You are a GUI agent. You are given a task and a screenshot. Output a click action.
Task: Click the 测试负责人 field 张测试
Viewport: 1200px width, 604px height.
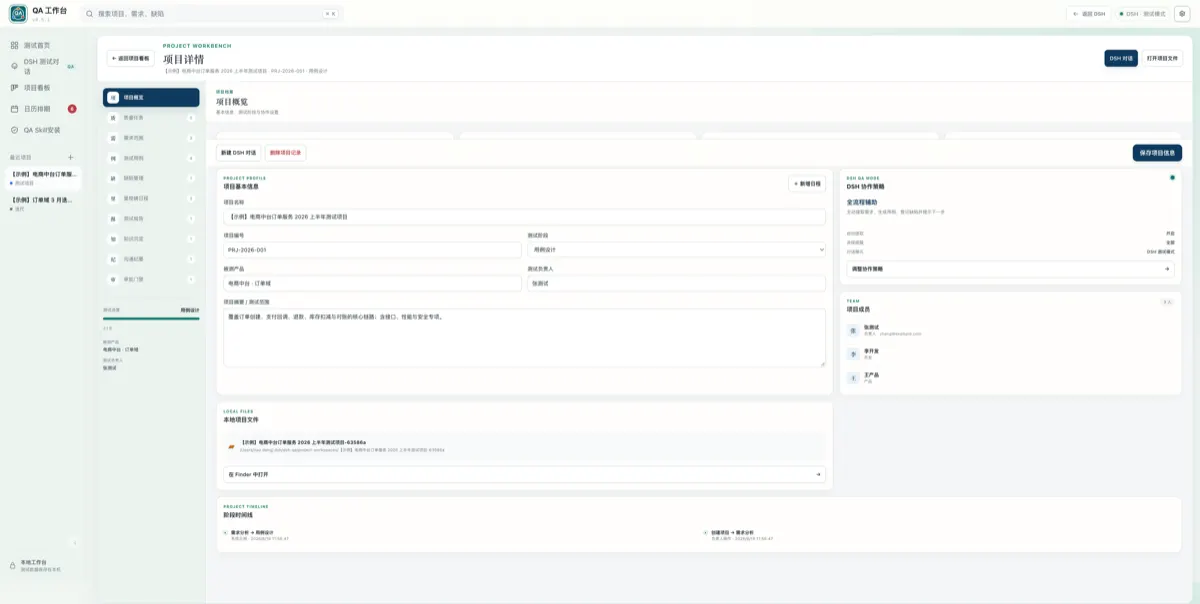(x=676, y=283)
